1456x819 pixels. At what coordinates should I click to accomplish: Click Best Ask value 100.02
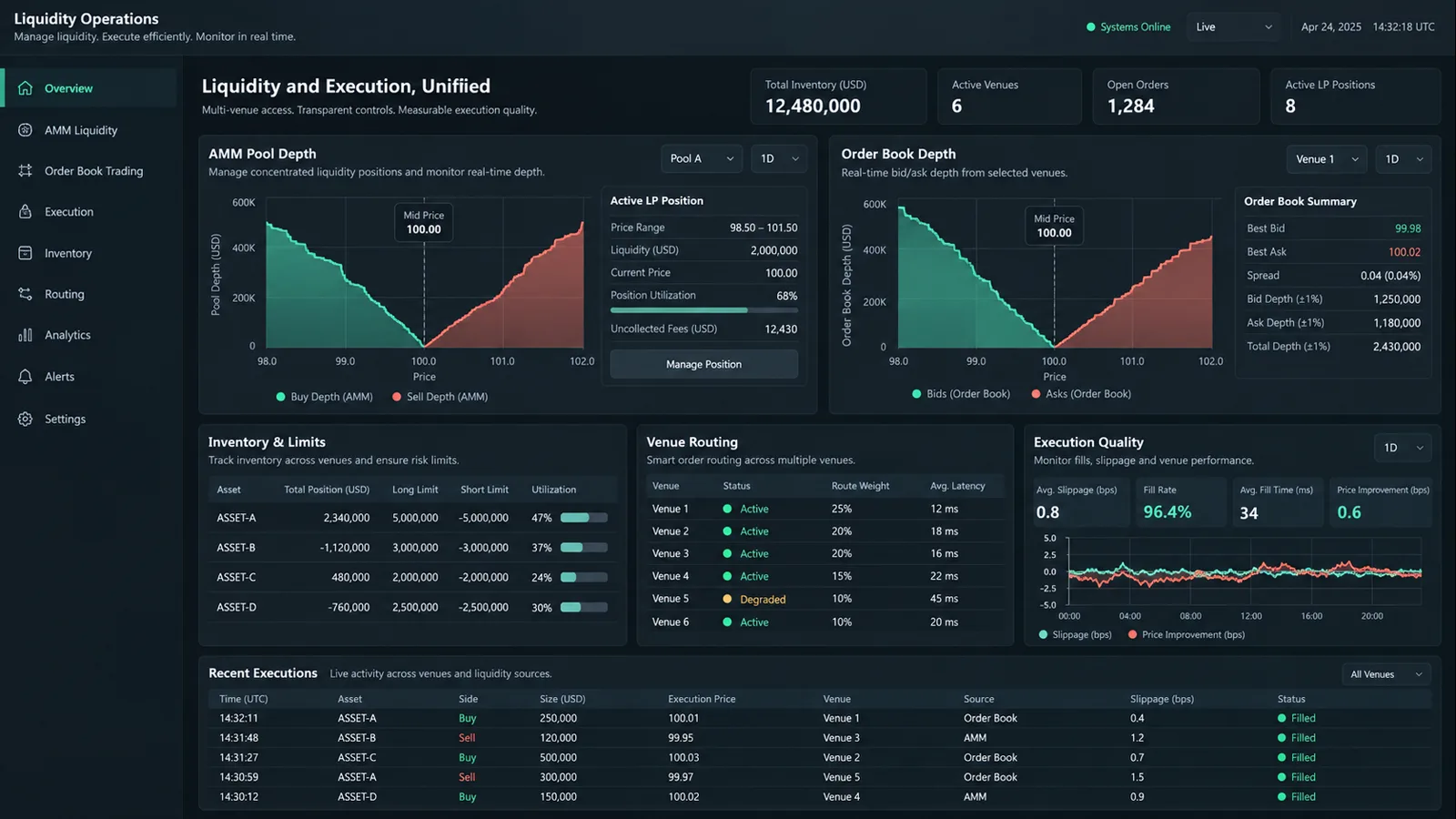[x=1404, y=252]
